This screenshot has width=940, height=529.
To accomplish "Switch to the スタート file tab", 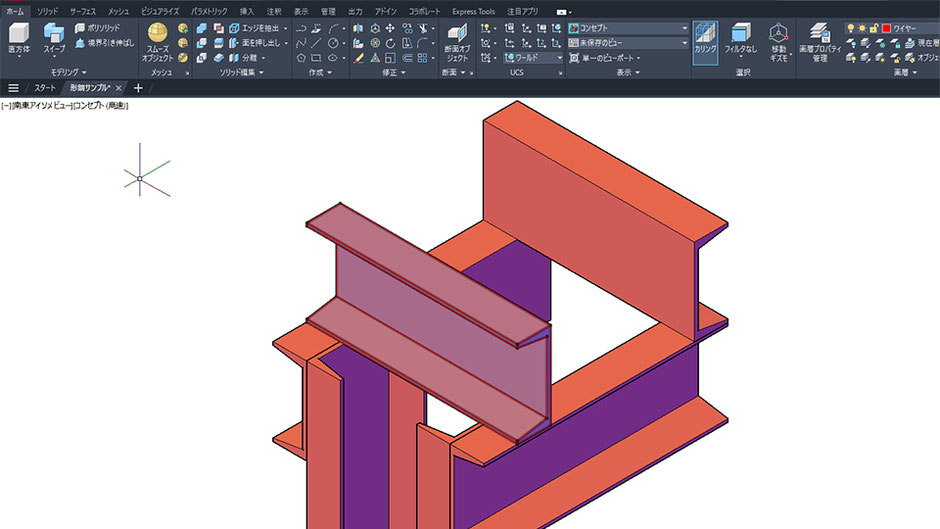I will (45, 88).
